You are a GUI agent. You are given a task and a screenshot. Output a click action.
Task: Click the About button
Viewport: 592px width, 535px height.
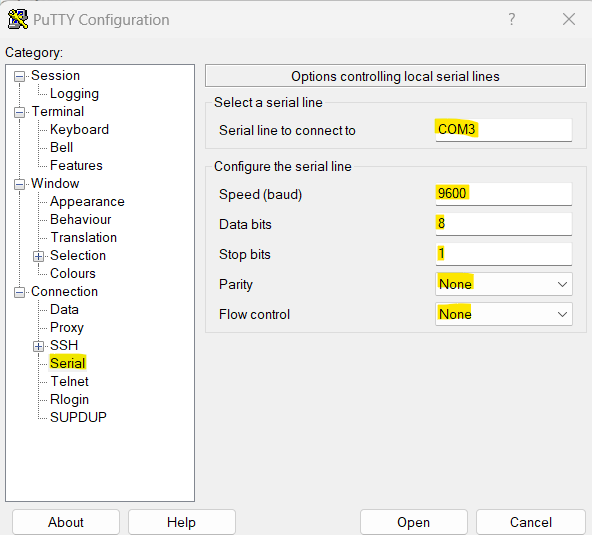tap(66, 522)
